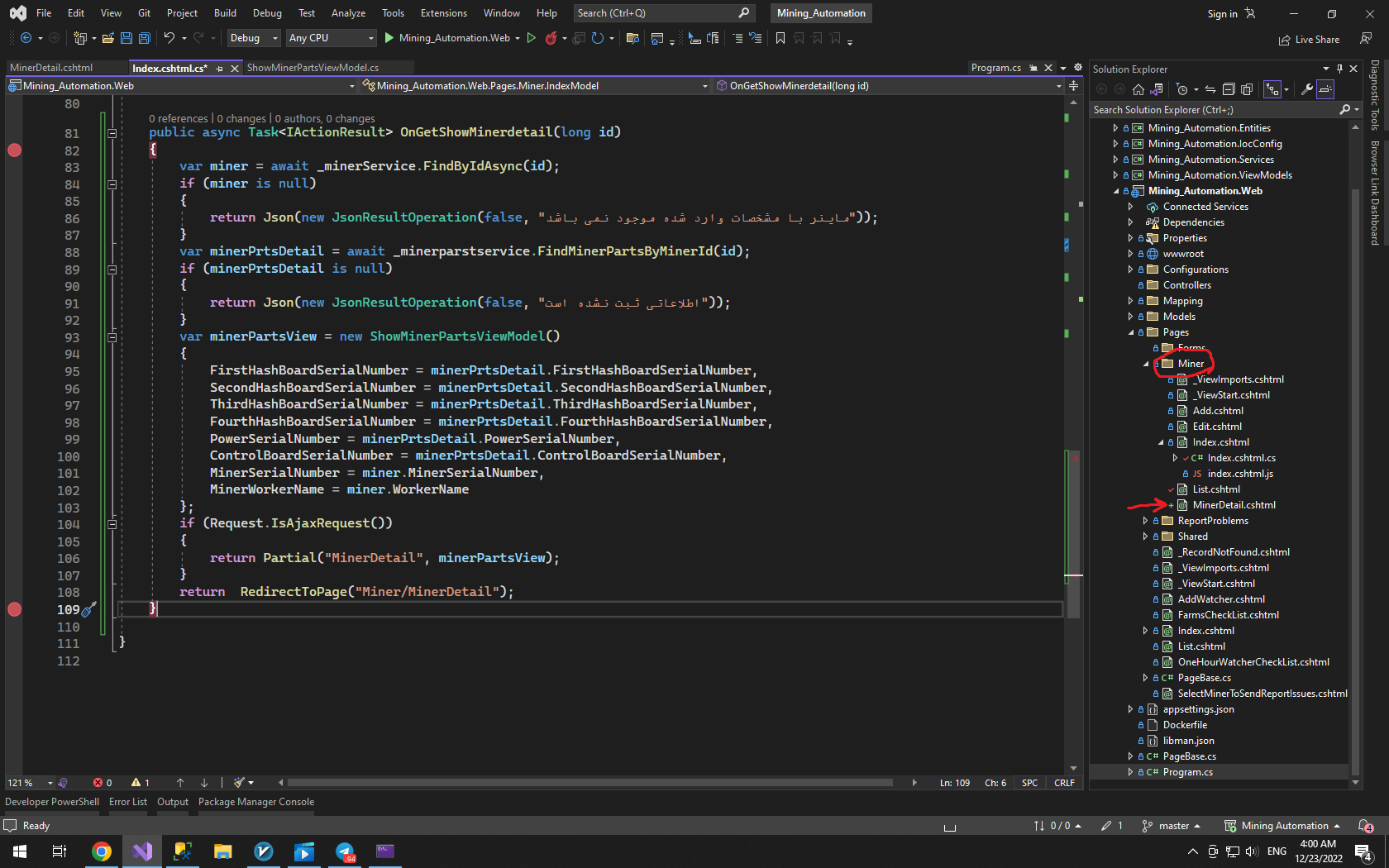Keep the Program.cs preview tab open
1389x868 pixels.
(x=1033, y=68)
